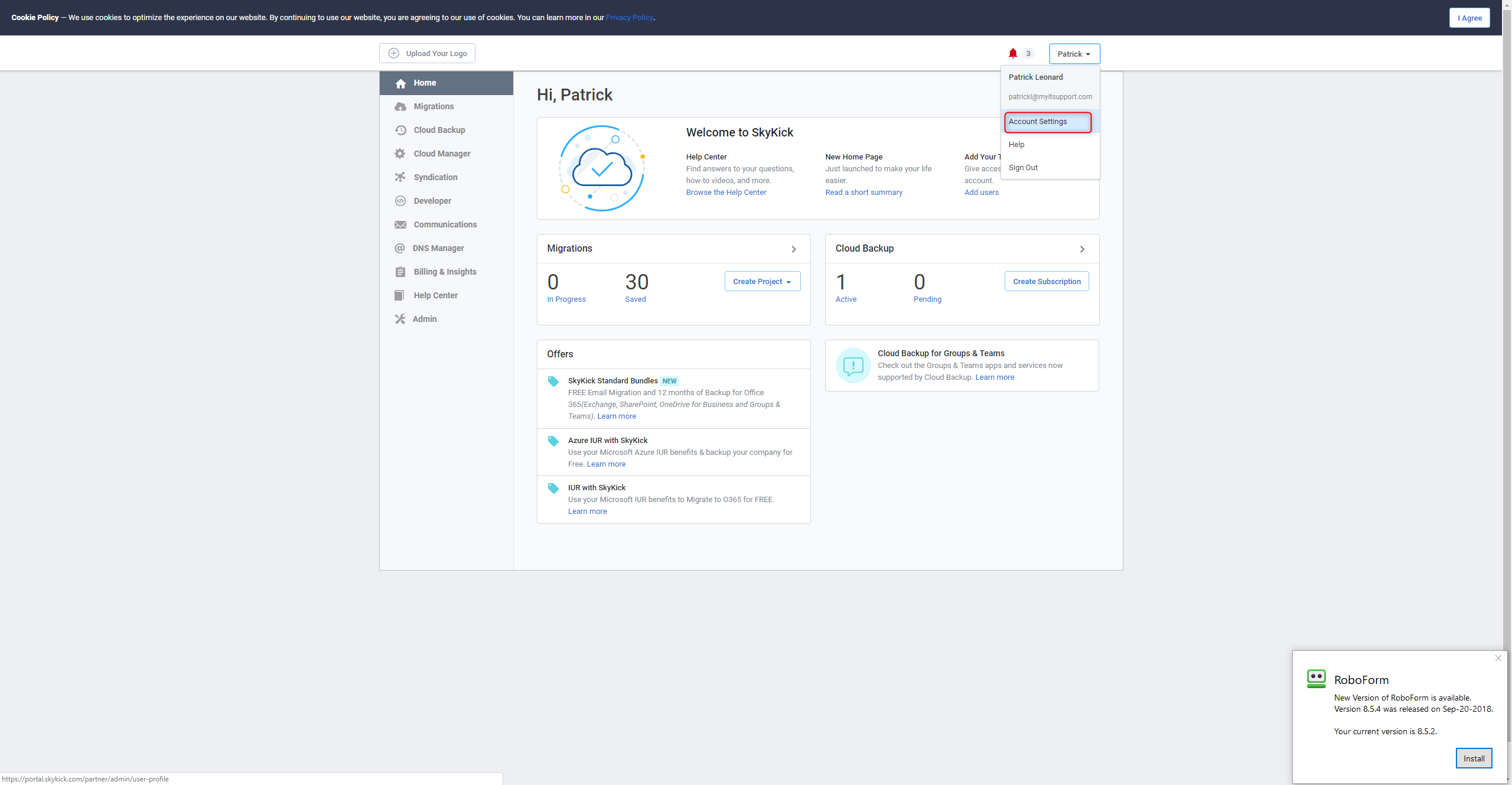The image size is (1512, 785).
Task: Click the Groups & Teams chat bubble icon
Action: 853,366
